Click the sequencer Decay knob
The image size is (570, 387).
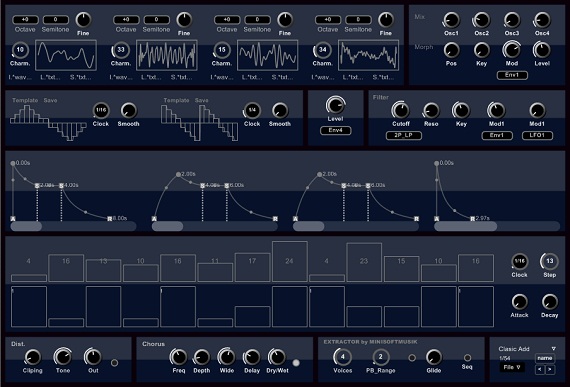[550, 302]
